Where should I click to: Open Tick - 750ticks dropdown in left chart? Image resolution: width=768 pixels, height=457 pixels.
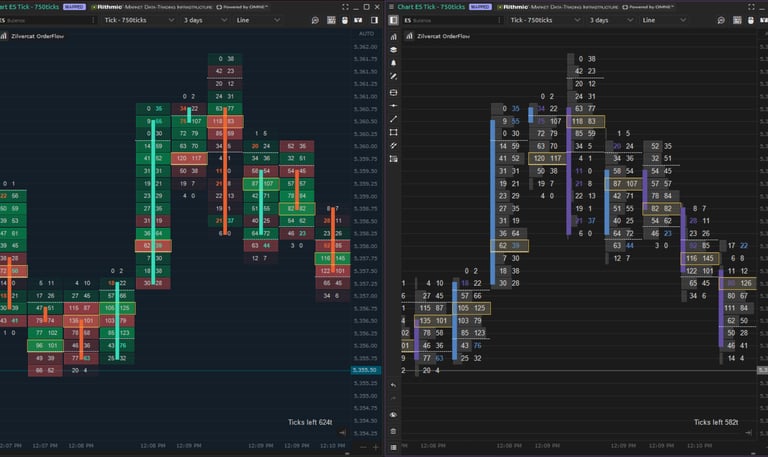(x=139, y=20)
